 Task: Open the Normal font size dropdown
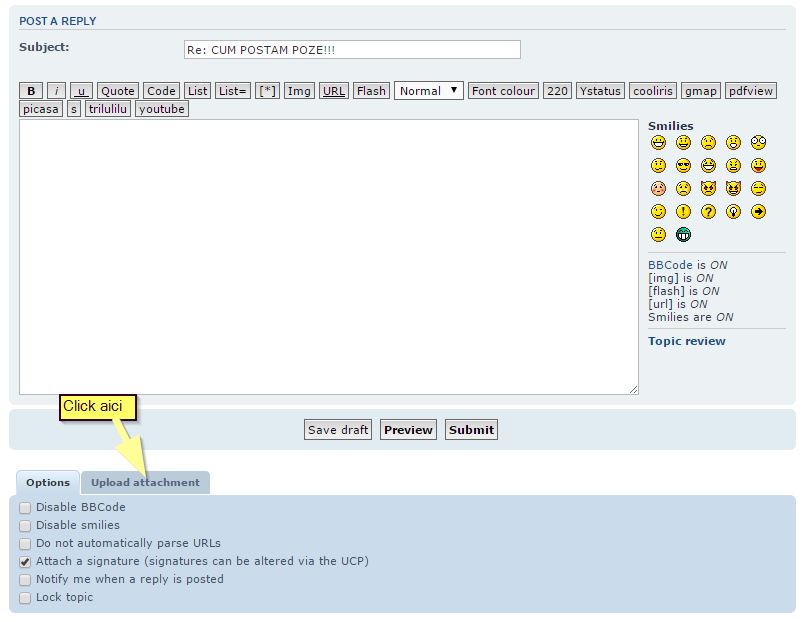[x=429, y=91]
